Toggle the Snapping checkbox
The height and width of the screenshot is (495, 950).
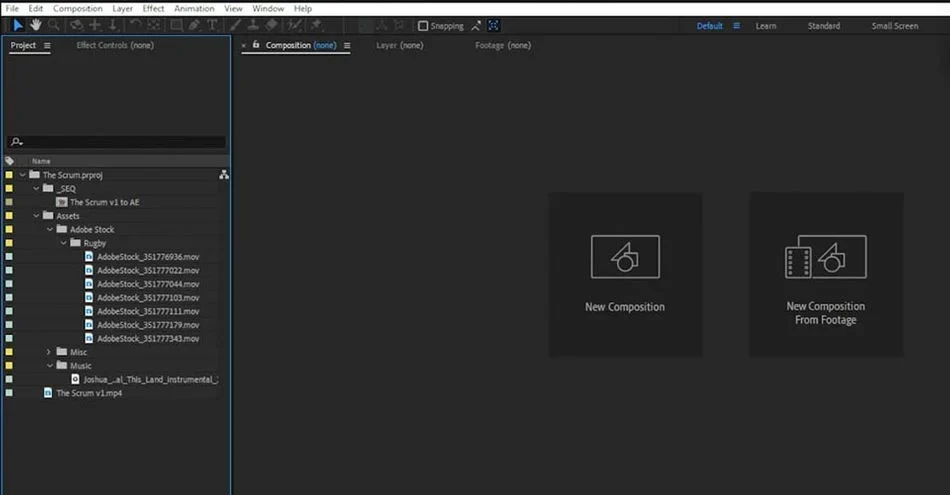[423, 26]
